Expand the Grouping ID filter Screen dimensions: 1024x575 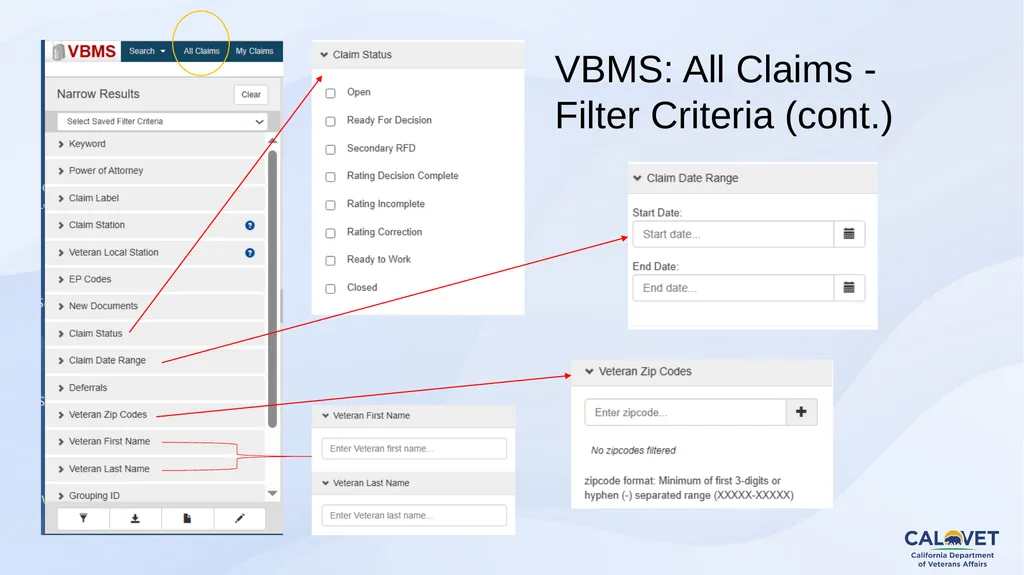[155, 495]
